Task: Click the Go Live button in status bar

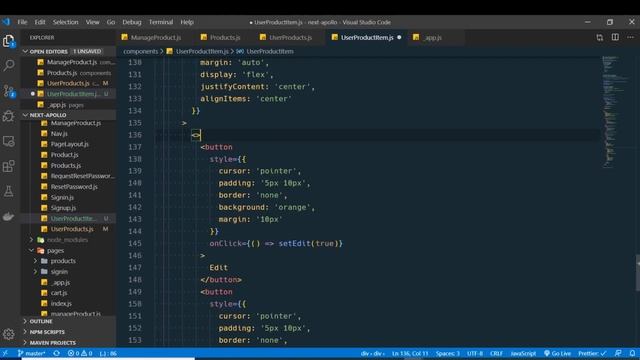Action: pos(558,353)
